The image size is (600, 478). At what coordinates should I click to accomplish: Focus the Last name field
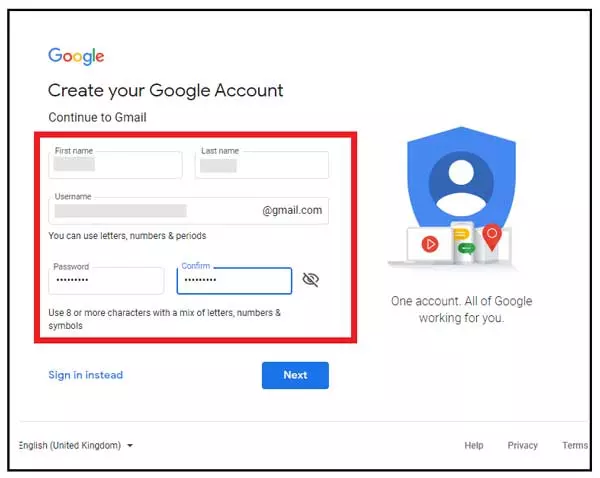pyautogui.click(x=262, y=165)
